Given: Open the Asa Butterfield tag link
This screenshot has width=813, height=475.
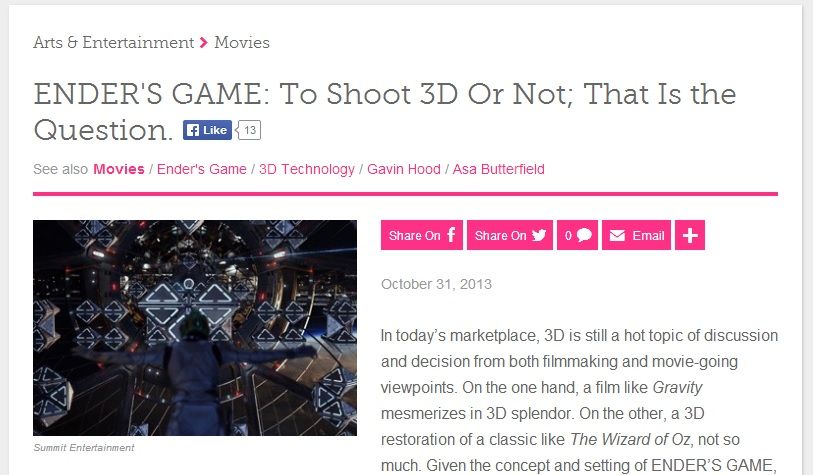Looking at the screenshot, I should click(498, 169).
